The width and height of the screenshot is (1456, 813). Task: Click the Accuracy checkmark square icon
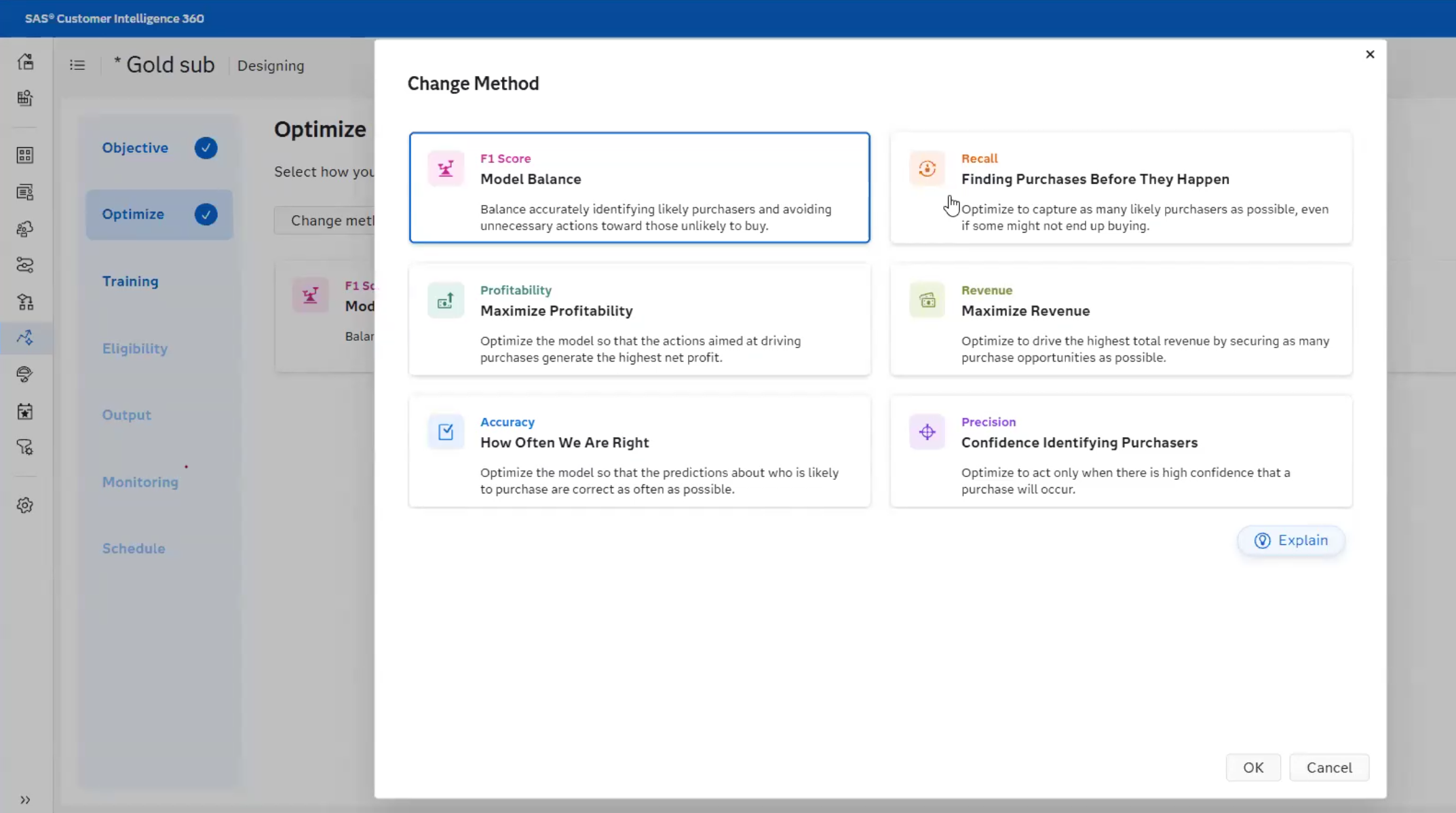point(446,432)
